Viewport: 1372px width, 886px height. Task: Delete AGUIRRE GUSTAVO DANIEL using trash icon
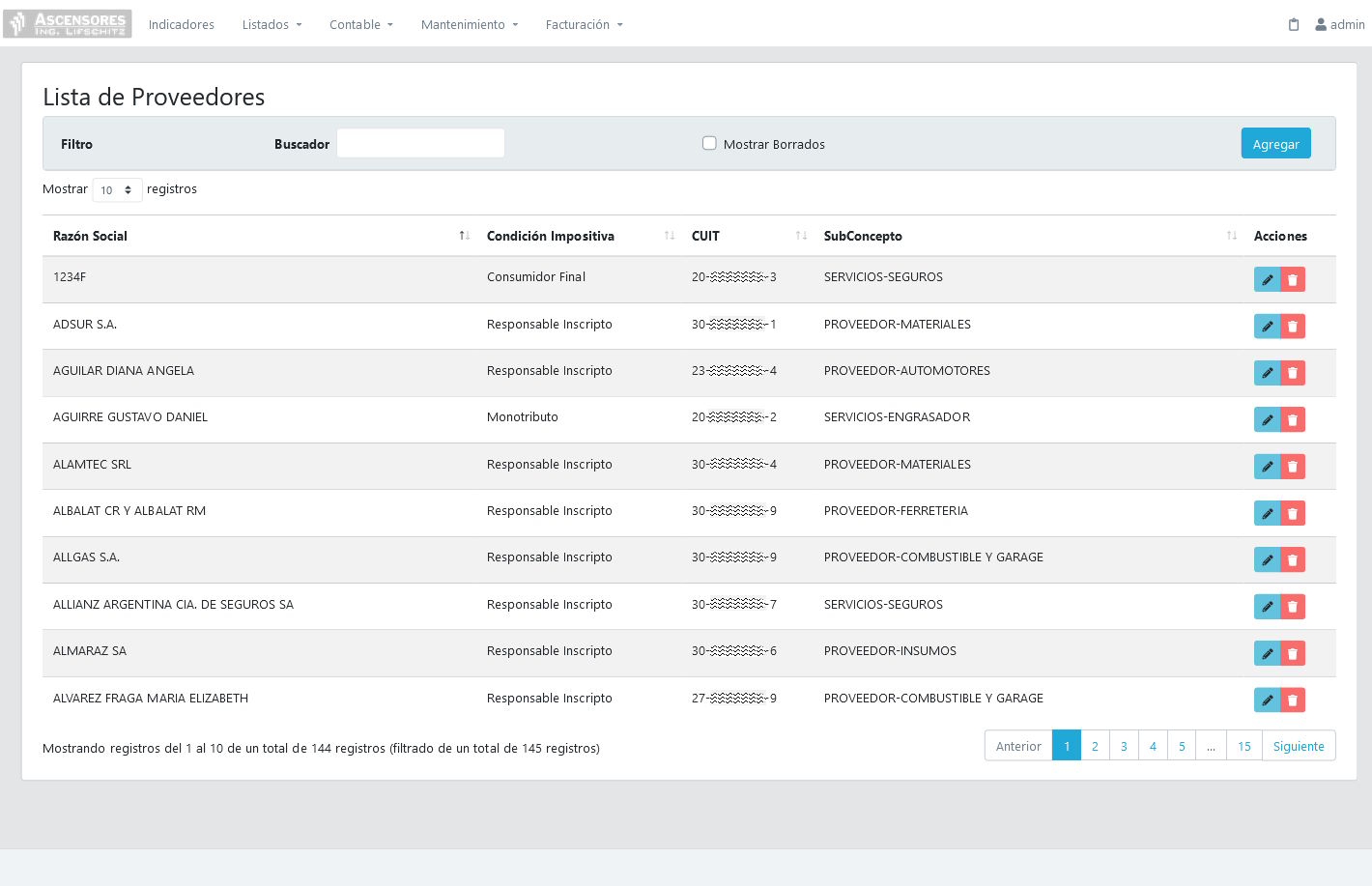pos(1293,420)
